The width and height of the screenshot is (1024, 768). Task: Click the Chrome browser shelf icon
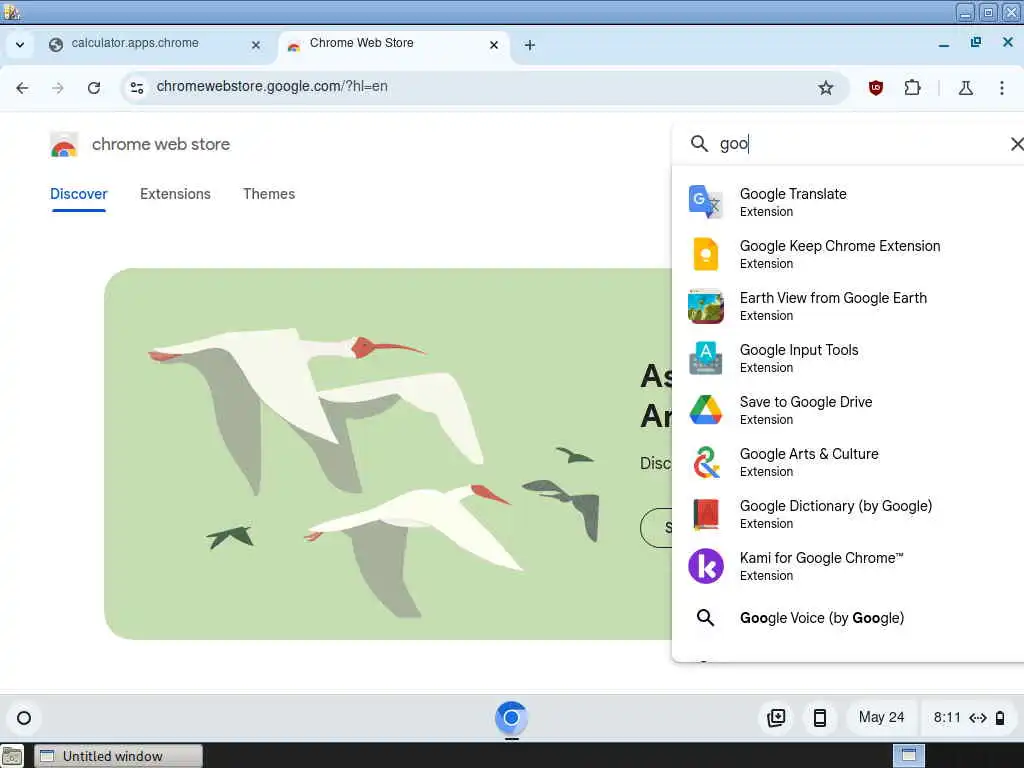pos(511,718)
